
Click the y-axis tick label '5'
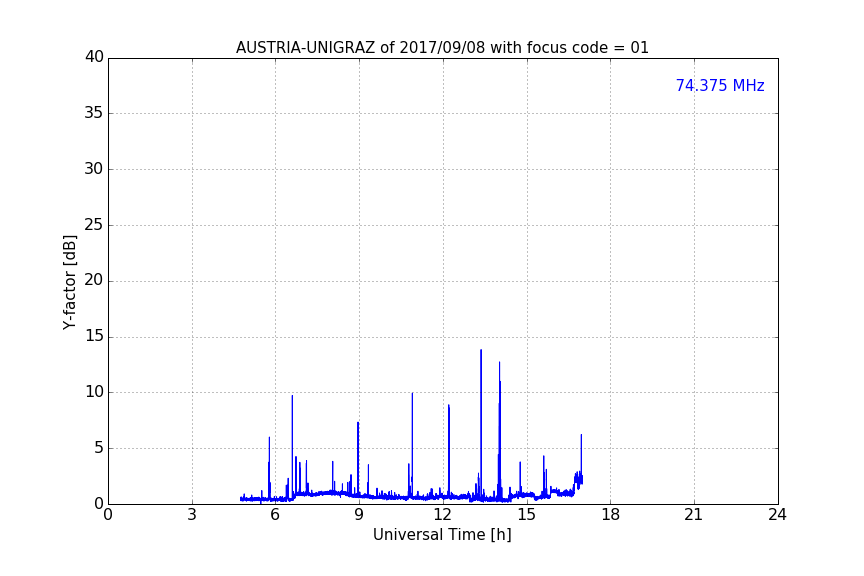99,448
